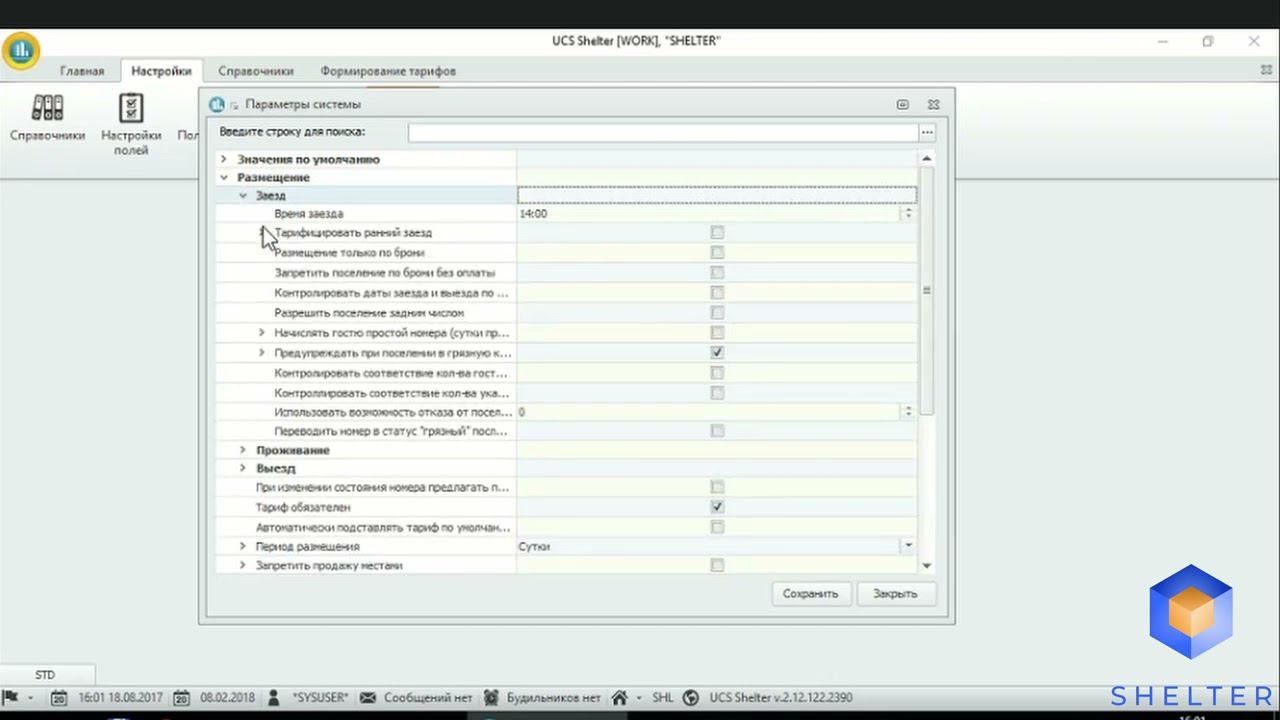Click scroll-down arrow of settings list

[926, 566]
